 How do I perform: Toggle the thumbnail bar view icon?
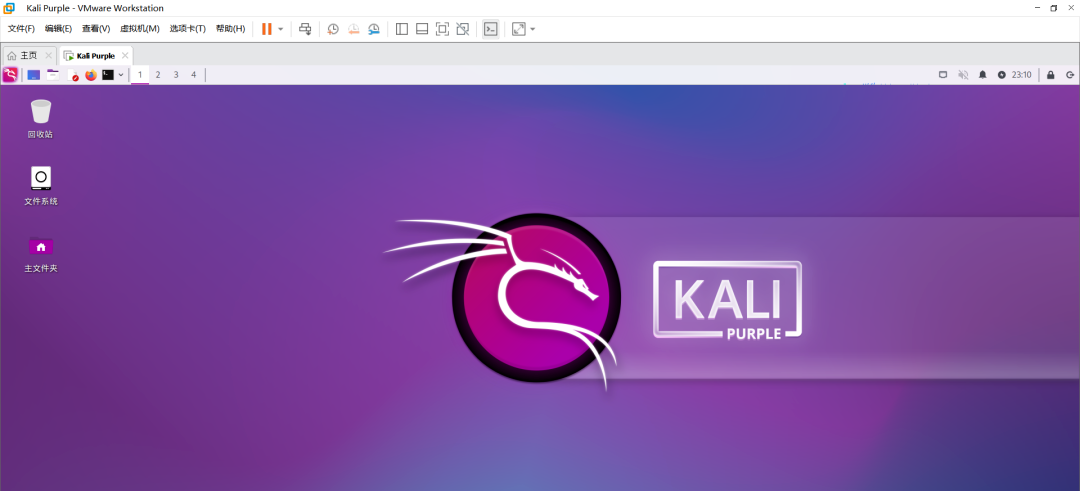coord(422,29)
